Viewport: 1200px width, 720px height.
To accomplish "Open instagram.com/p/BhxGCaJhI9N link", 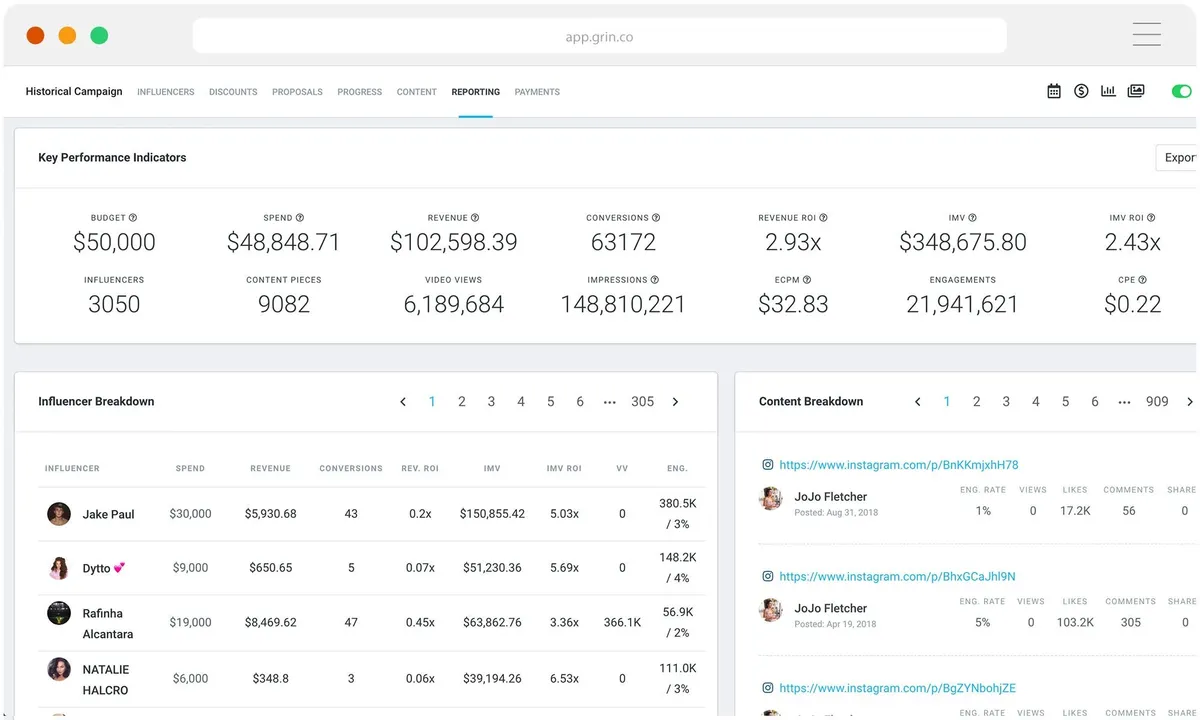I will [x=897, y=577].
